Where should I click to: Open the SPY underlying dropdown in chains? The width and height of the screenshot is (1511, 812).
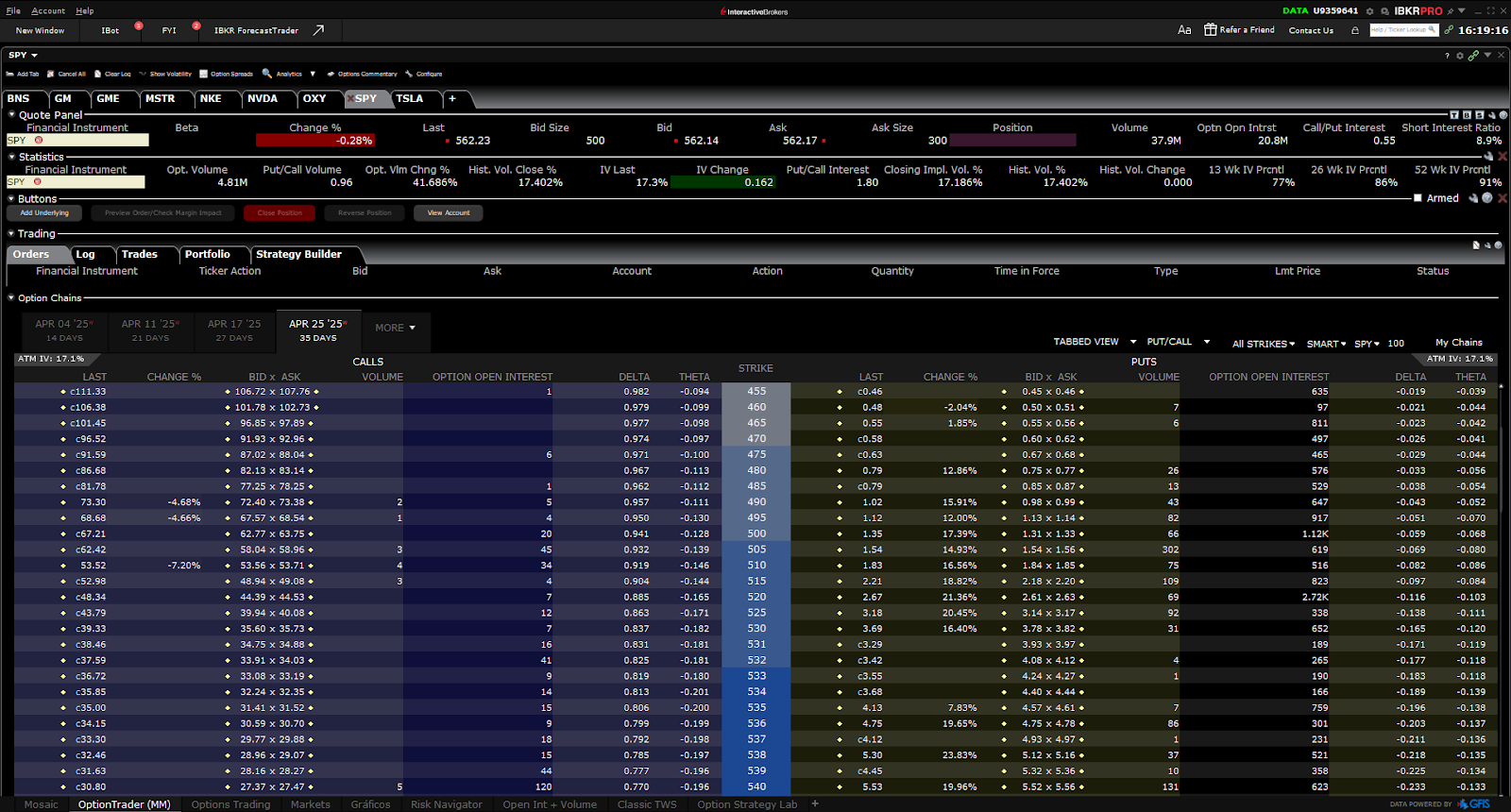[1367, 344]
